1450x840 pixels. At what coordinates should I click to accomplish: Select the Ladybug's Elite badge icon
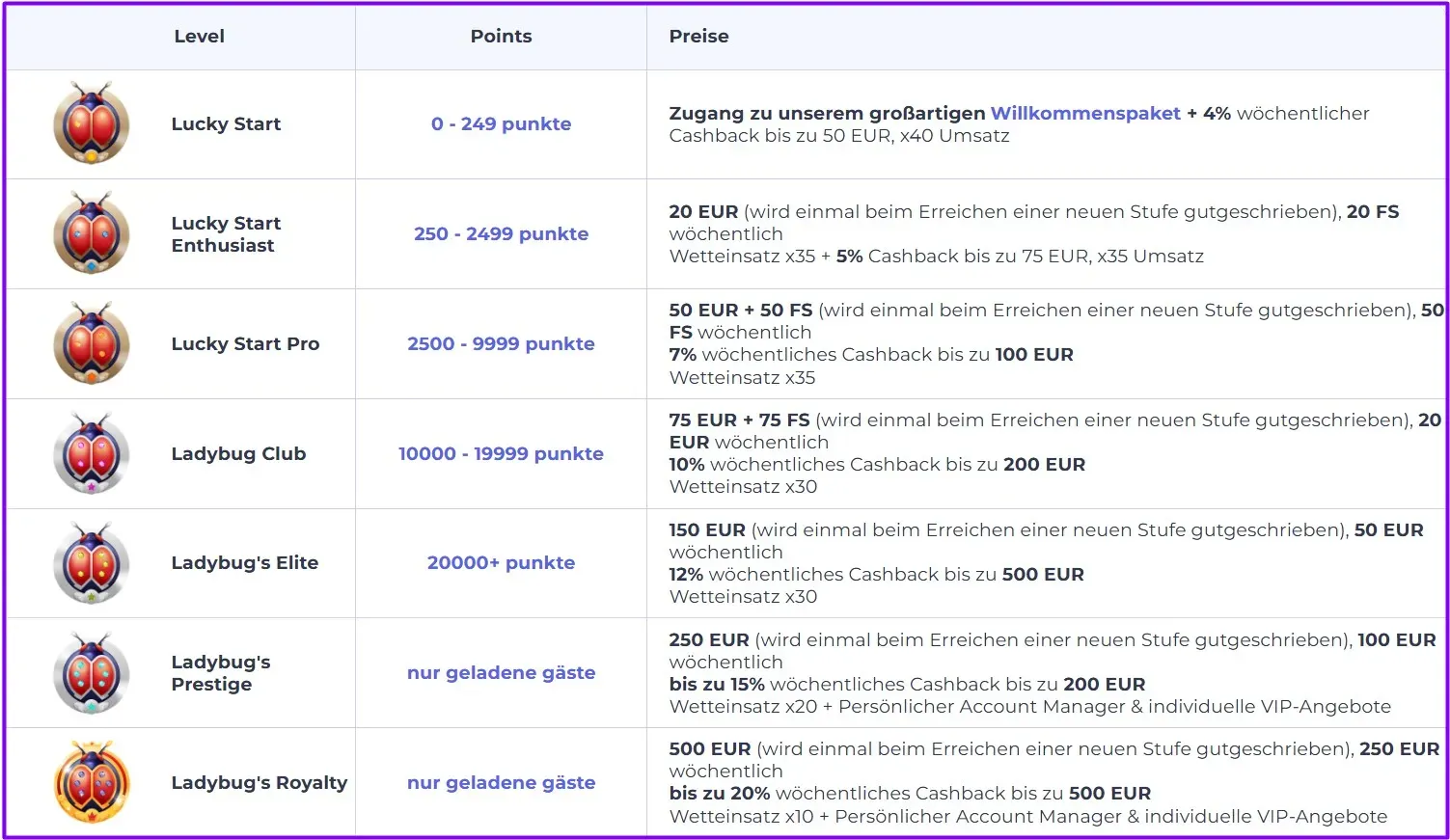coord(92,563)
